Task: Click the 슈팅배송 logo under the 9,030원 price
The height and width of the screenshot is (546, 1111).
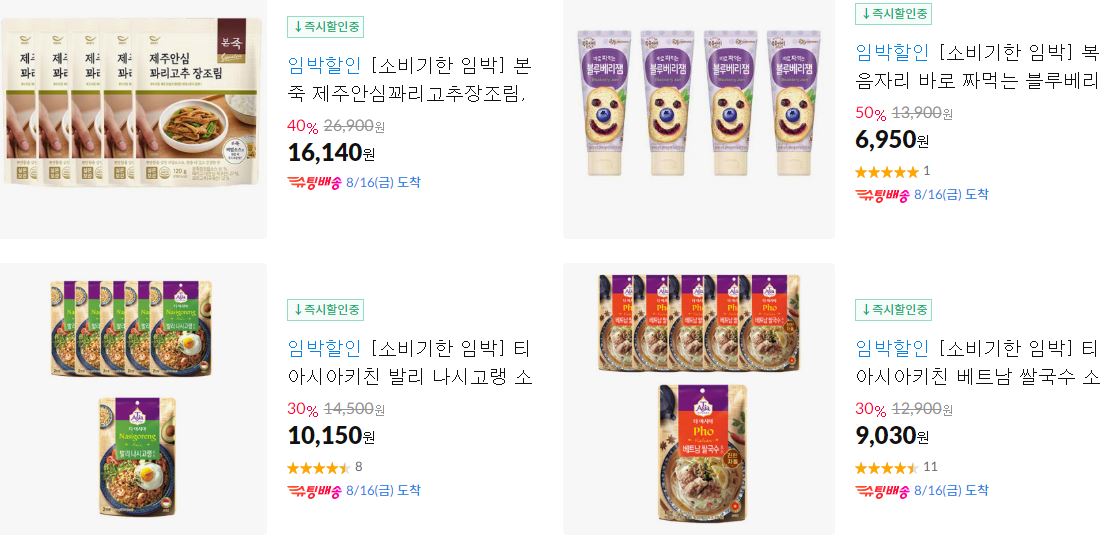Action: [x=882, y=490]
